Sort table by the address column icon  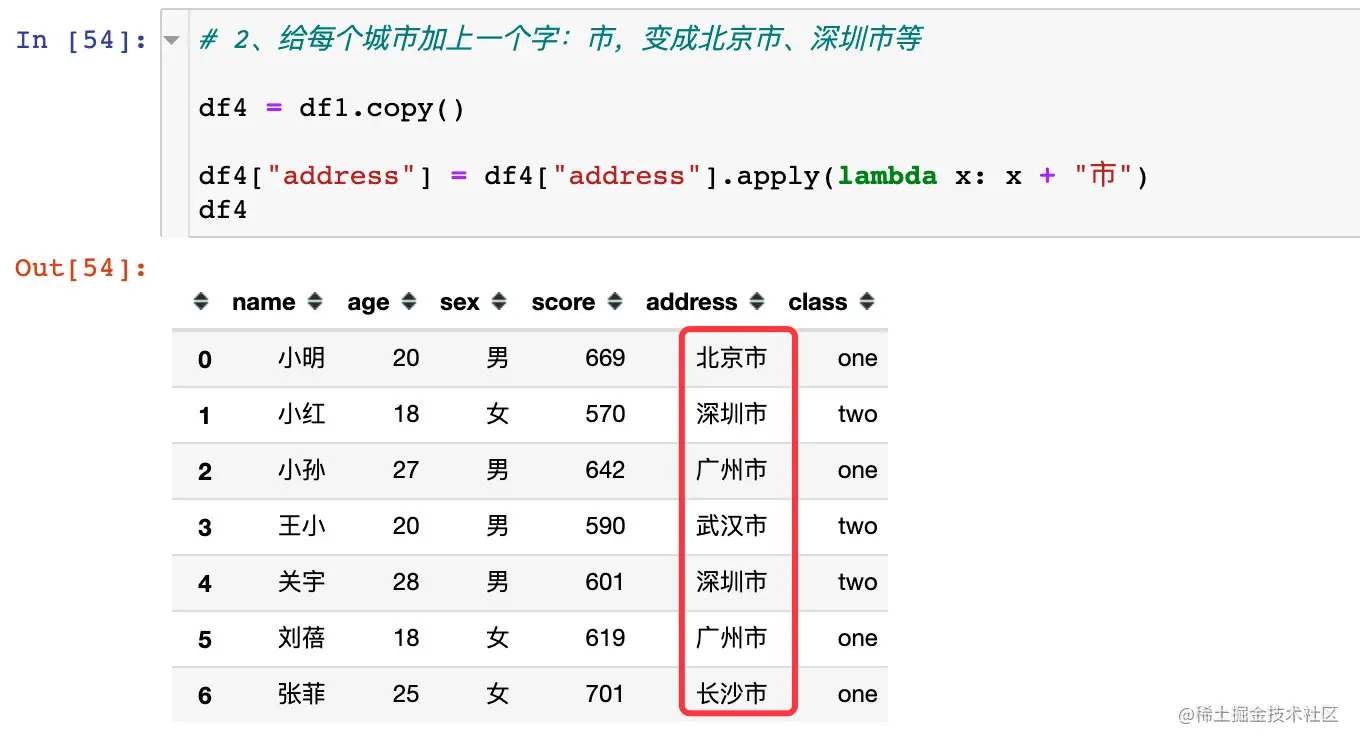(x=757, y=301)
